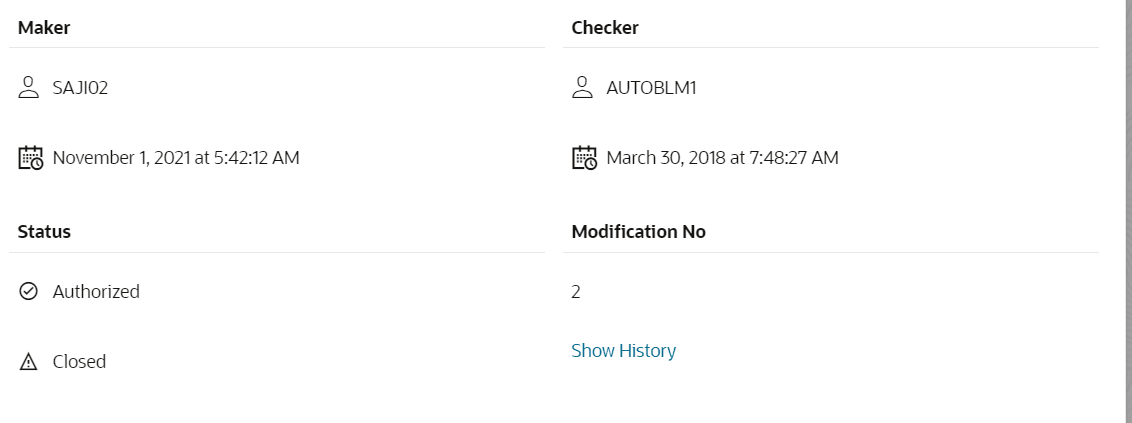Click the Closed warning triangle icon
The width and height of the screenshot is (1132, 423).
click(x=28, y=362)
